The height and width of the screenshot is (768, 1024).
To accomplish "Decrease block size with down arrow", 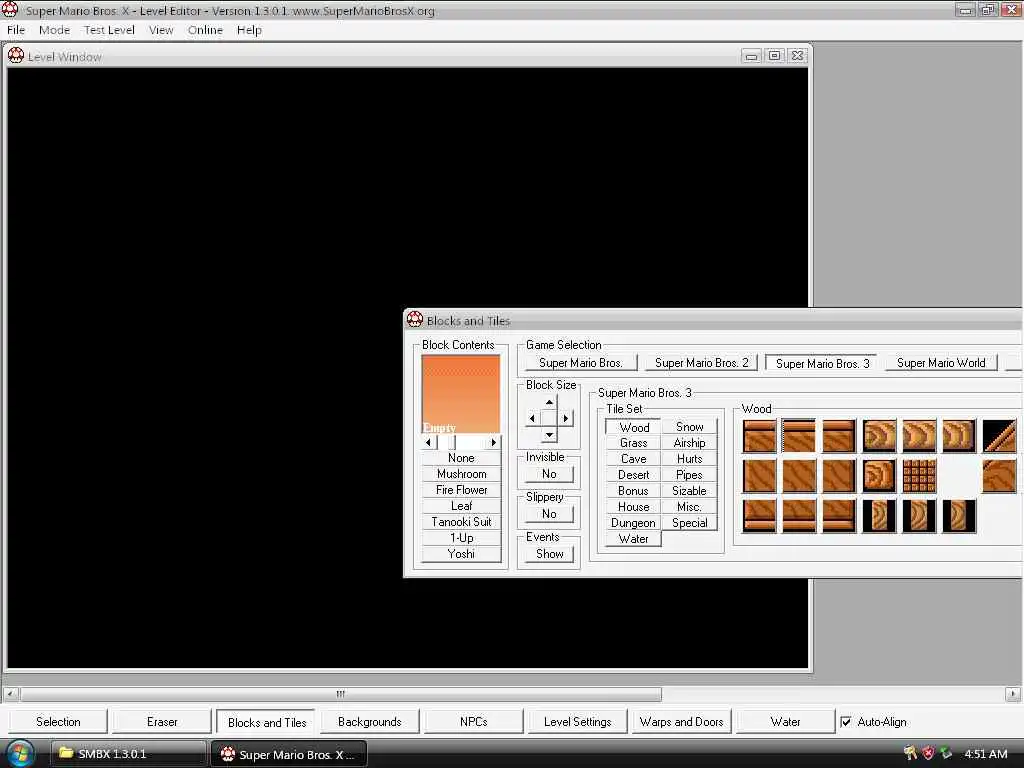I will coord(549,434).
